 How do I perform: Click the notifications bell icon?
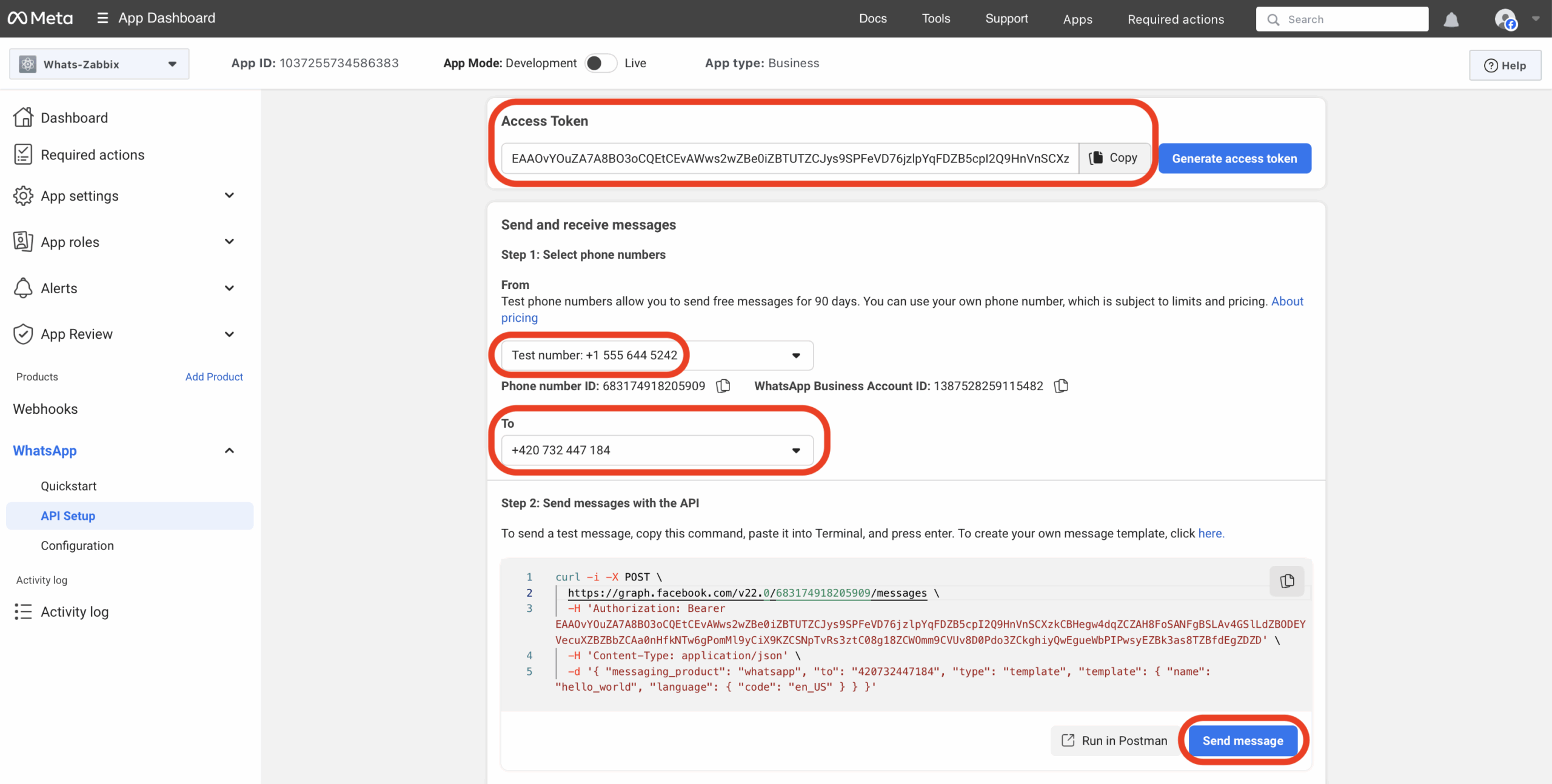coord(1451,19)
